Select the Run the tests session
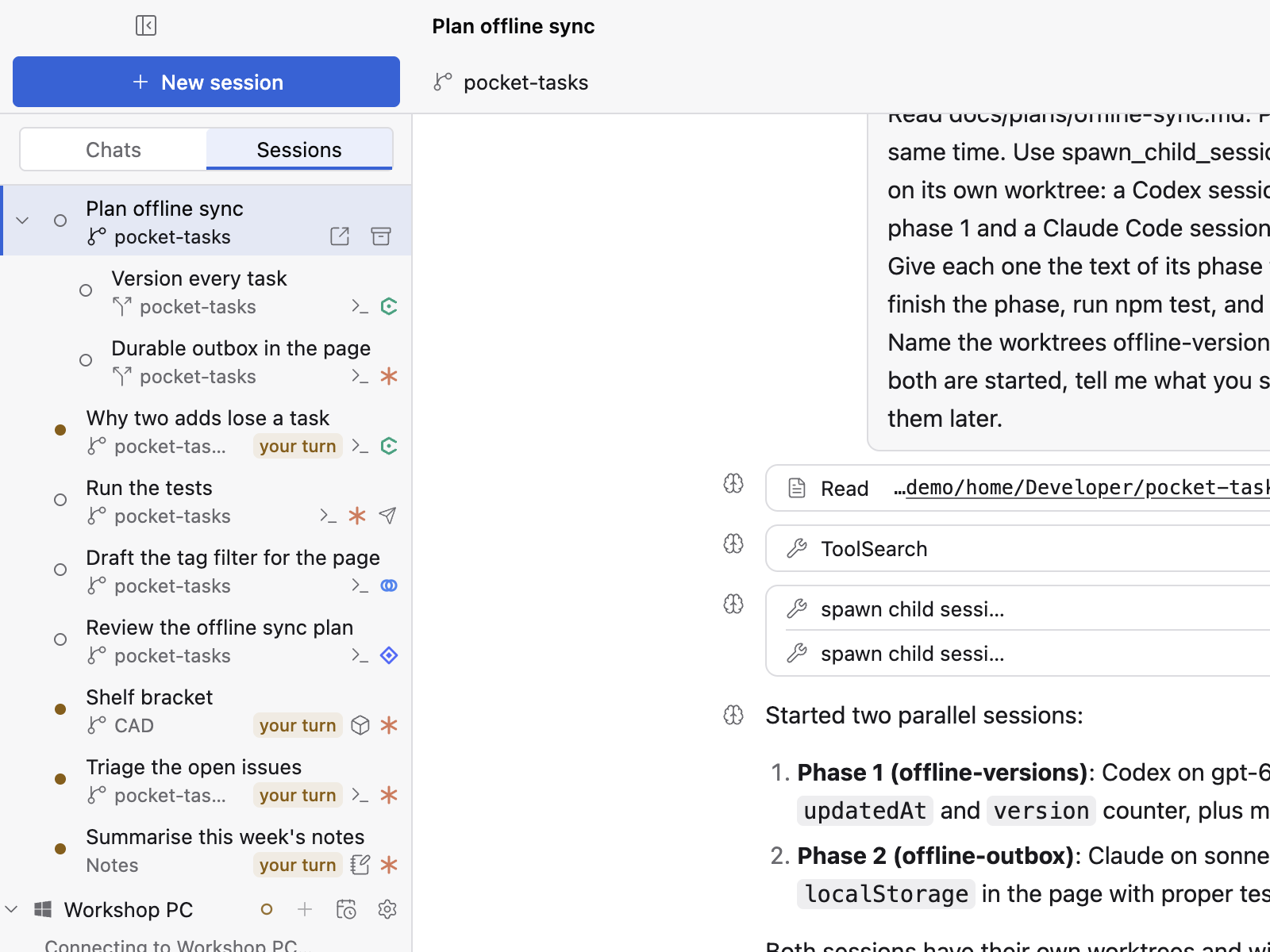 pos(208,500)
